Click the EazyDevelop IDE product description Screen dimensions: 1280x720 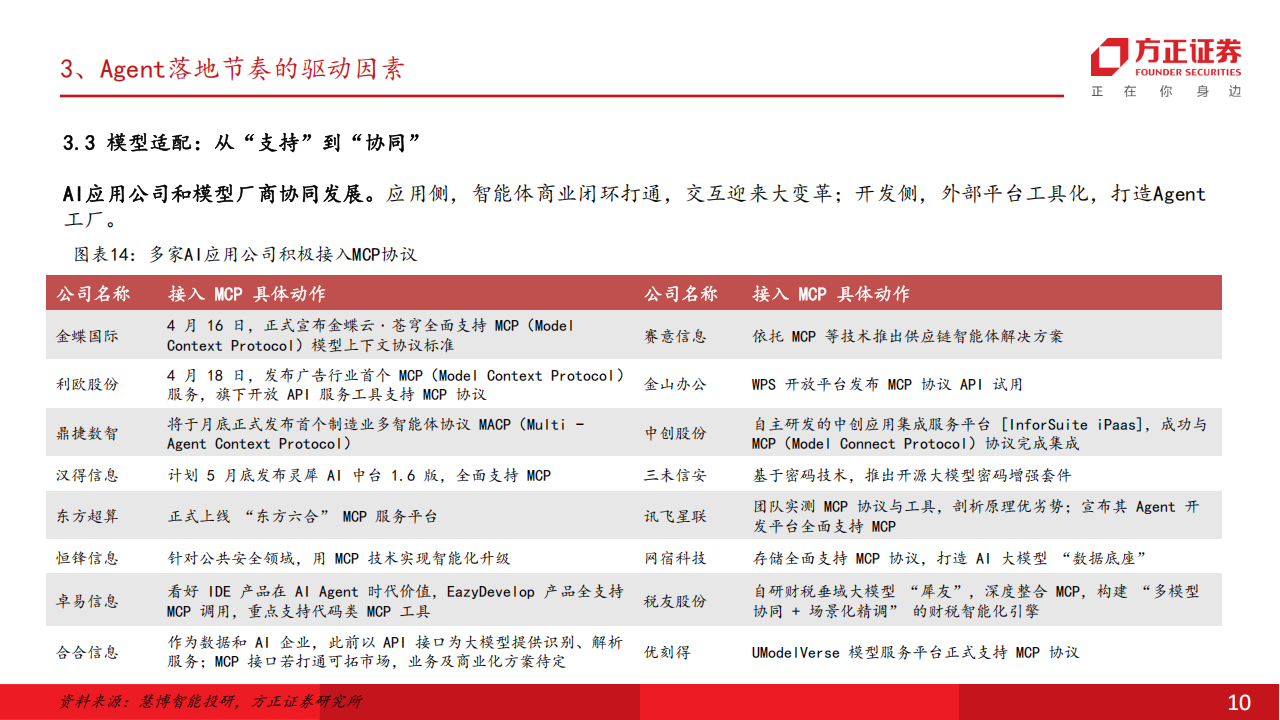click(x=395, y=601)
